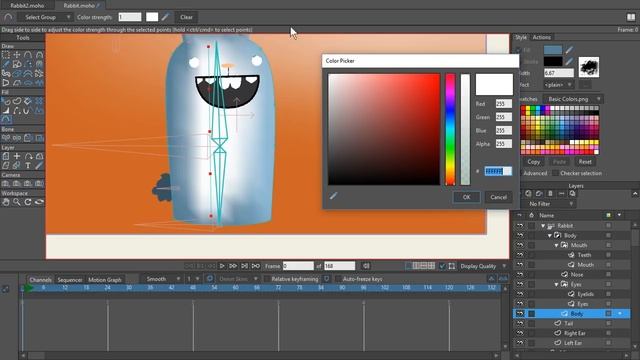Select the Select Points tool in Draw
Viewport: 640px width, 360px height.
(x=6, y=54)
